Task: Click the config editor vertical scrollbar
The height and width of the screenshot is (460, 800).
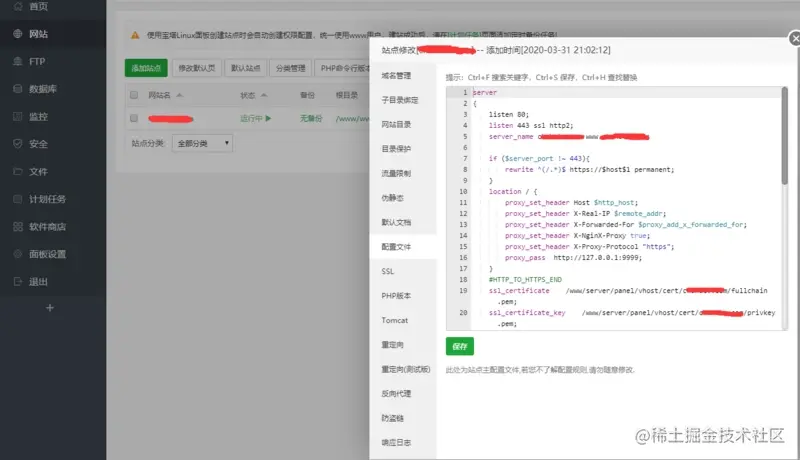Action: tap(785, 136)
